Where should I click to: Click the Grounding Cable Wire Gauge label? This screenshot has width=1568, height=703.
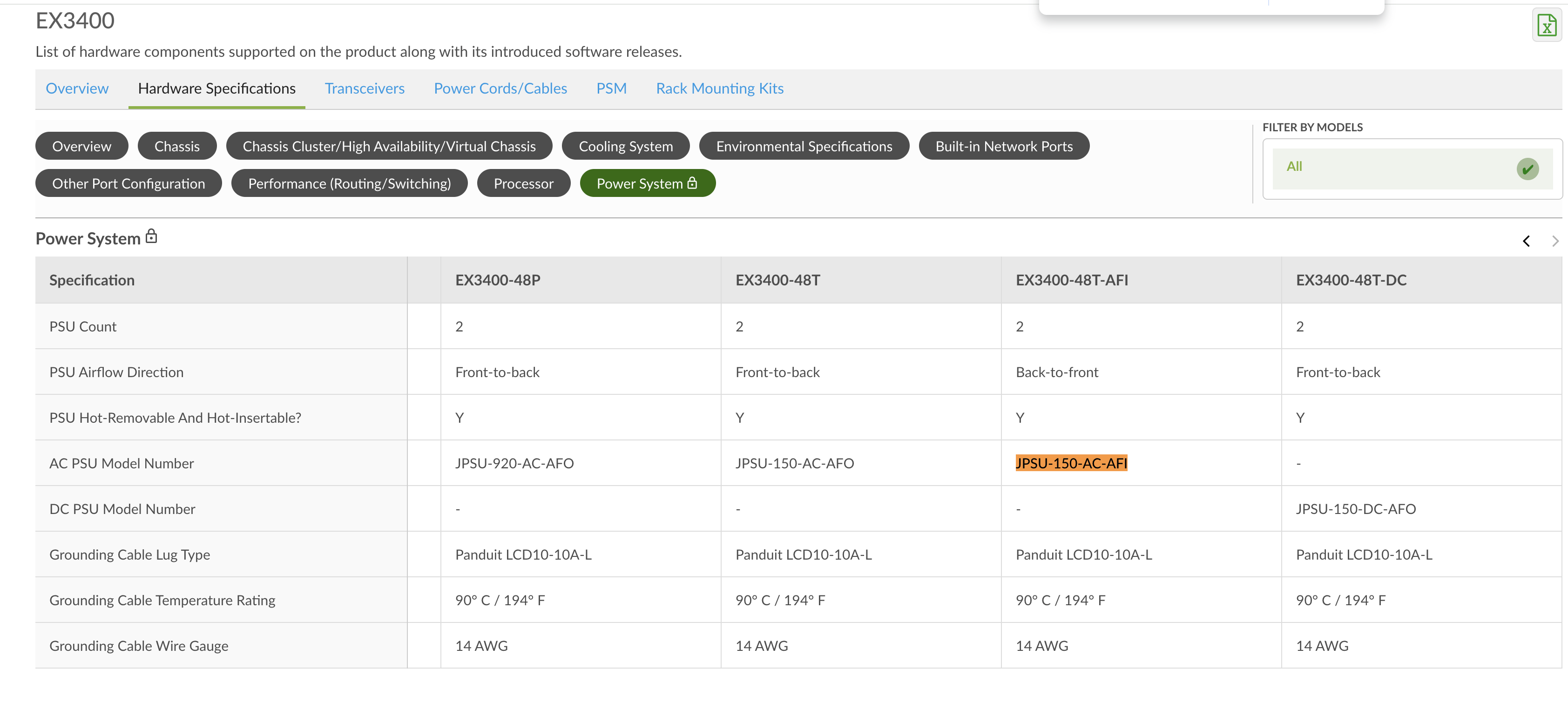tap(139, 646)
